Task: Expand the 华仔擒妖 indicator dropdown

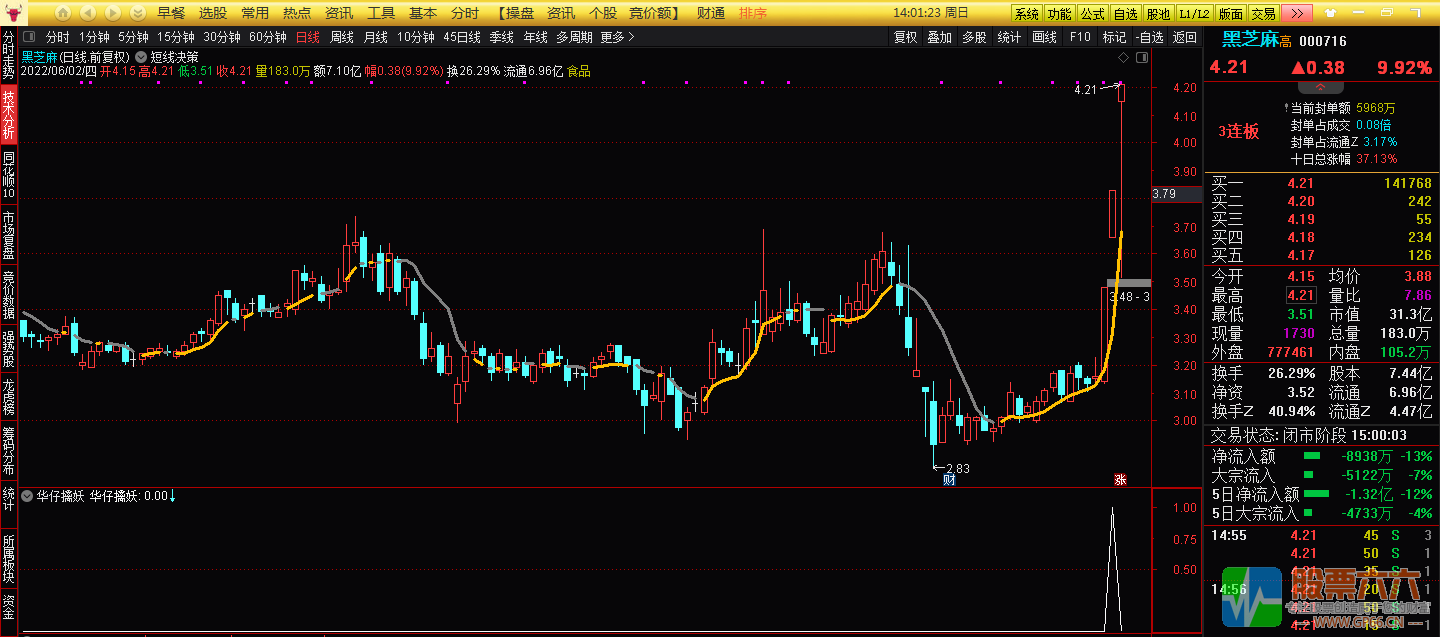Action: [26, 496]
